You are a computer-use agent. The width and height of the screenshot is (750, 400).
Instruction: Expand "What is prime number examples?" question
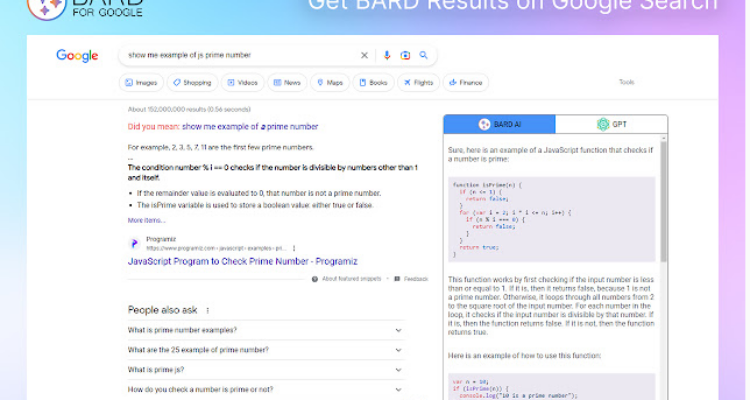[398, 330]
